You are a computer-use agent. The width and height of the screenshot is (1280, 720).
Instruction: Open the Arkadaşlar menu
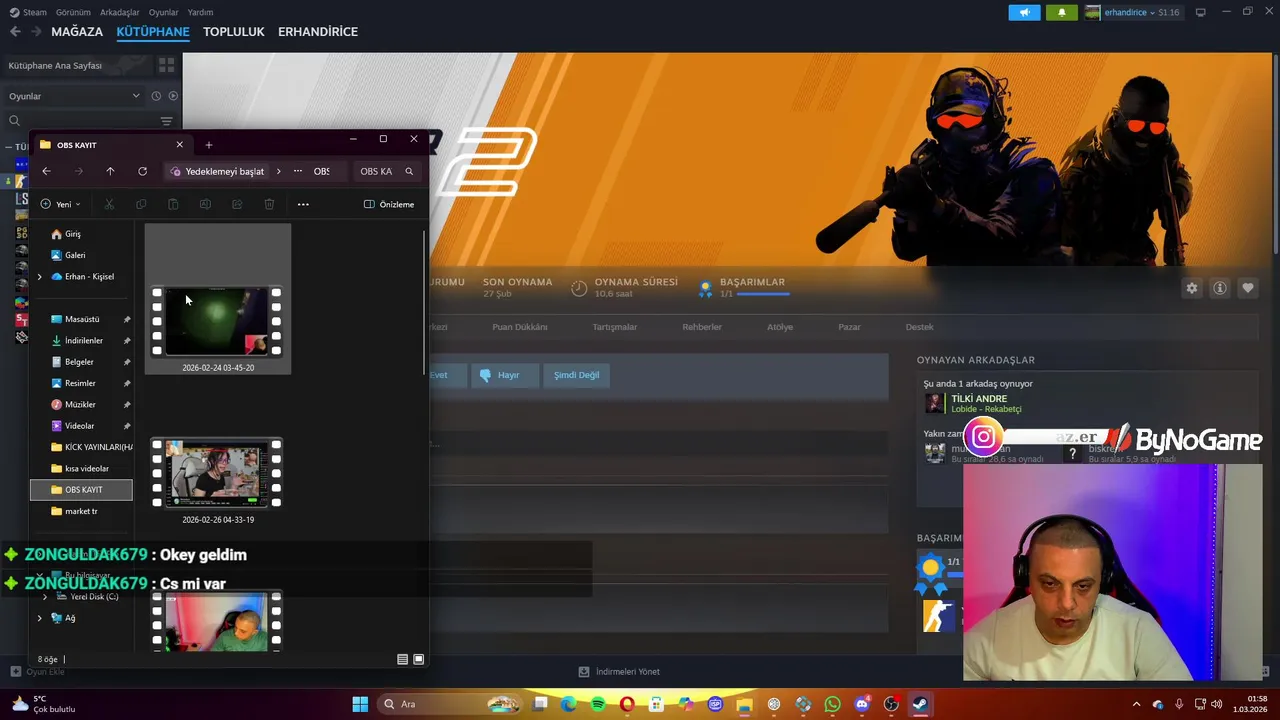click(120, 12)
